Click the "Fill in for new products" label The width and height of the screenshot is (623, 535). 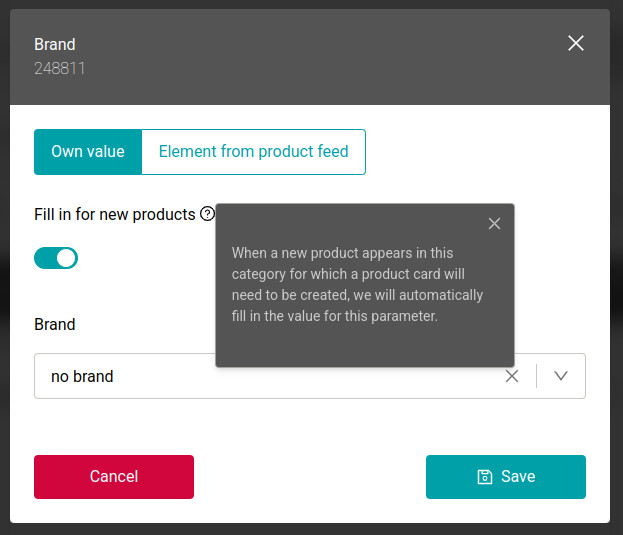pyautogui.click(x=114, y=214)
